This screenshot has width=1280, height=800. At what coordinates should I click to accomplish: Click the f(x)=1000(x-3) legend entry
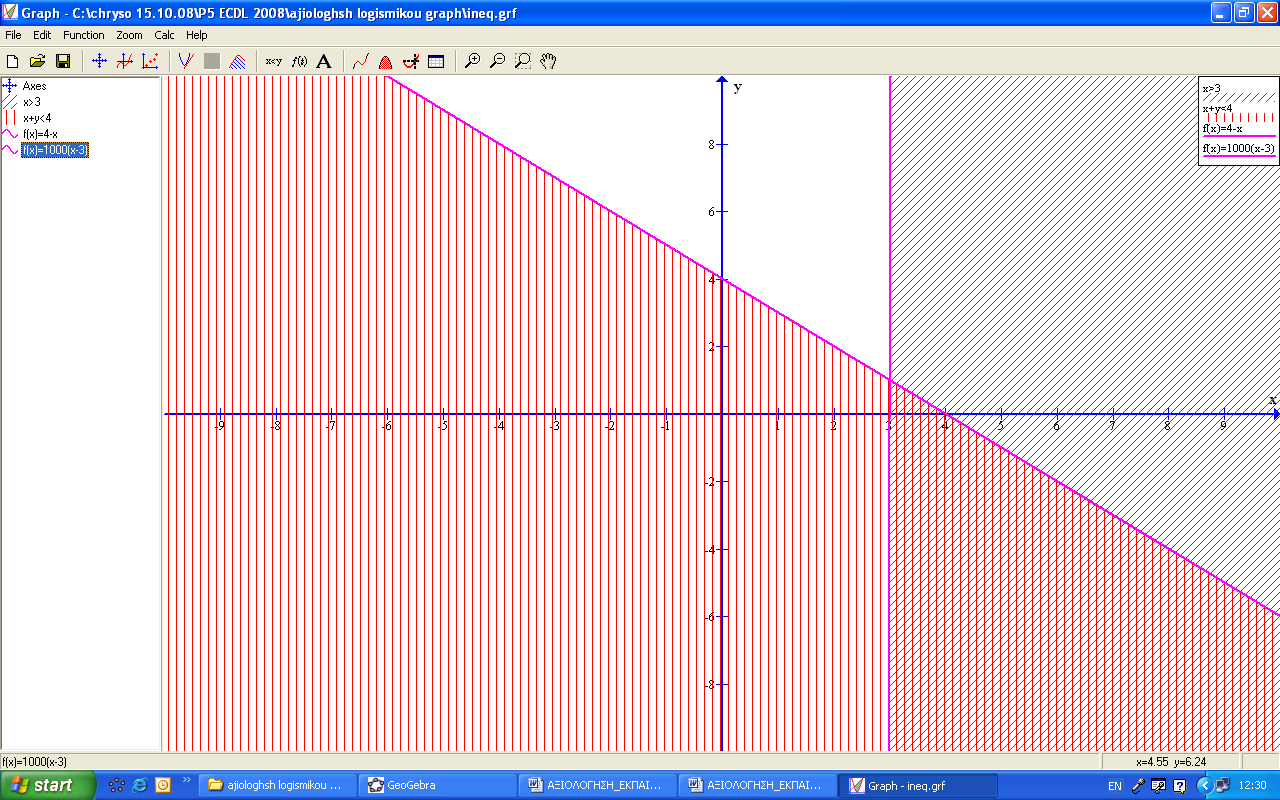[1239, 150]
